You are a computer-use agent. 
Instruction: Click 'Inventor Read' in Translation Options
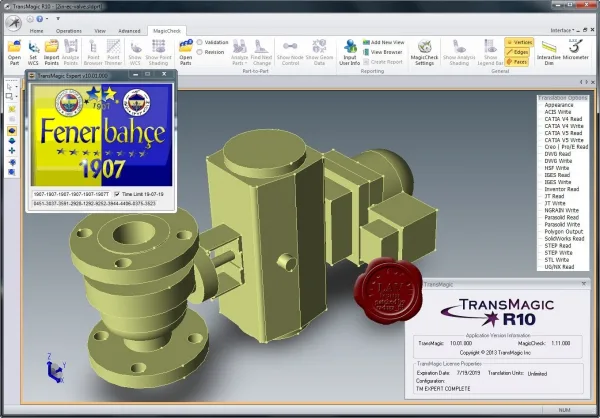pyautogui.click(x=562, y=189)
